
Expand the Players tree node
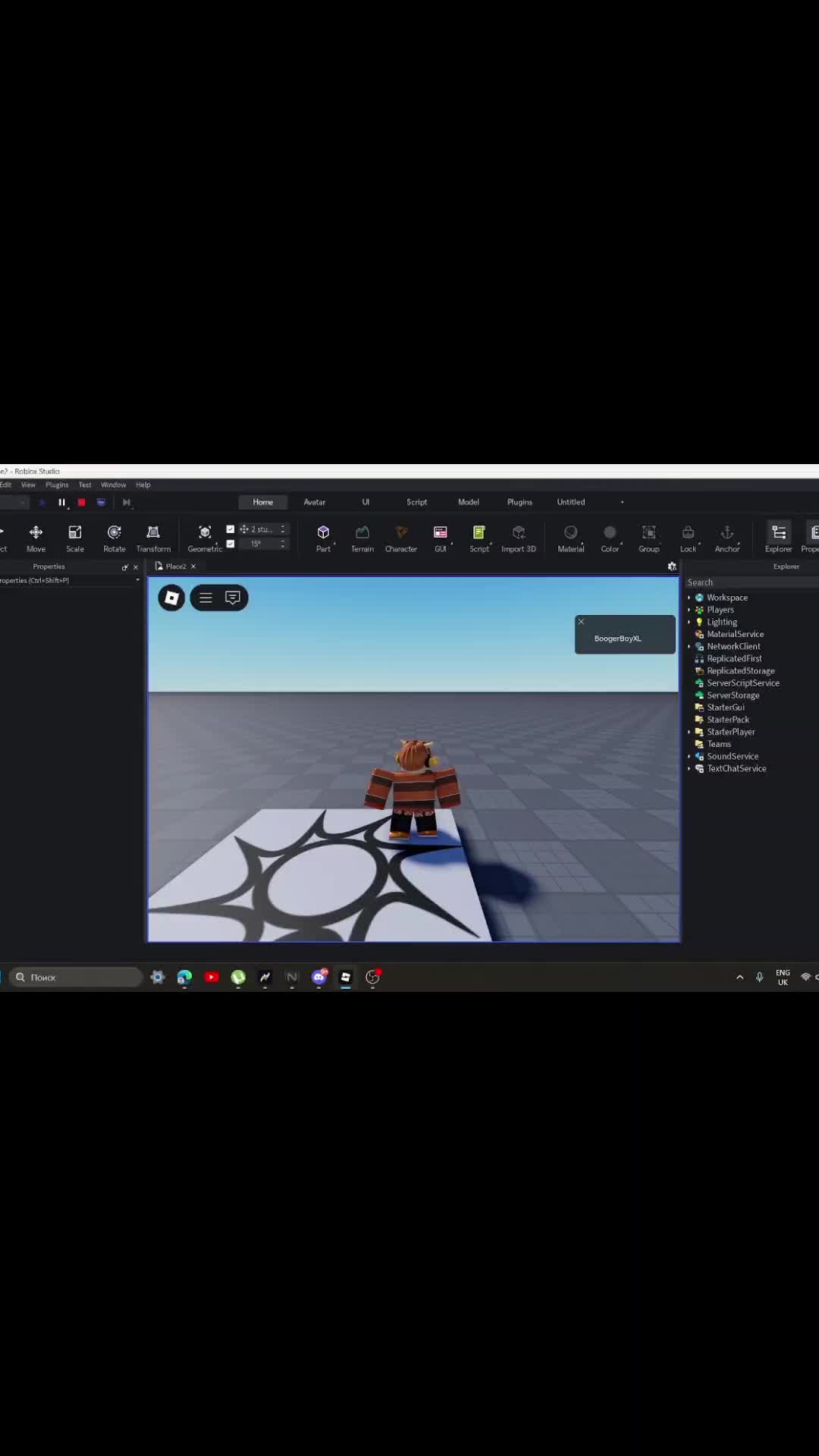[x=689, y=610]
